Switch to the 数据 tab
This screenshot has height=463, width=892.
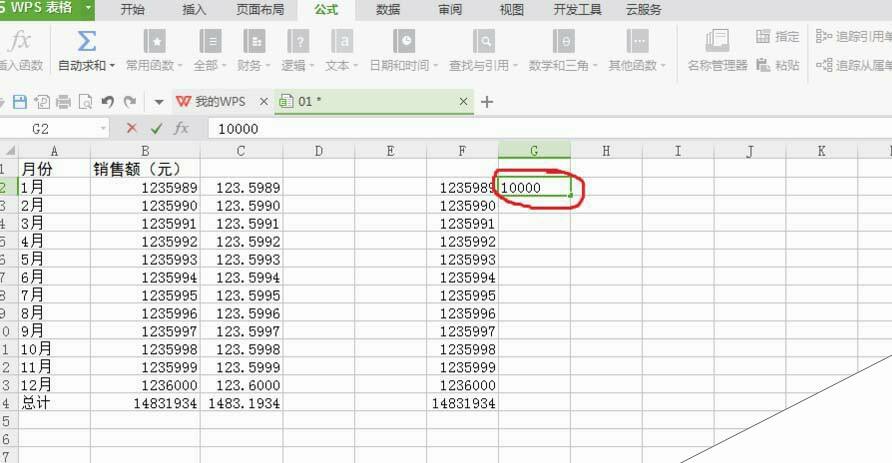pos(388,10)
